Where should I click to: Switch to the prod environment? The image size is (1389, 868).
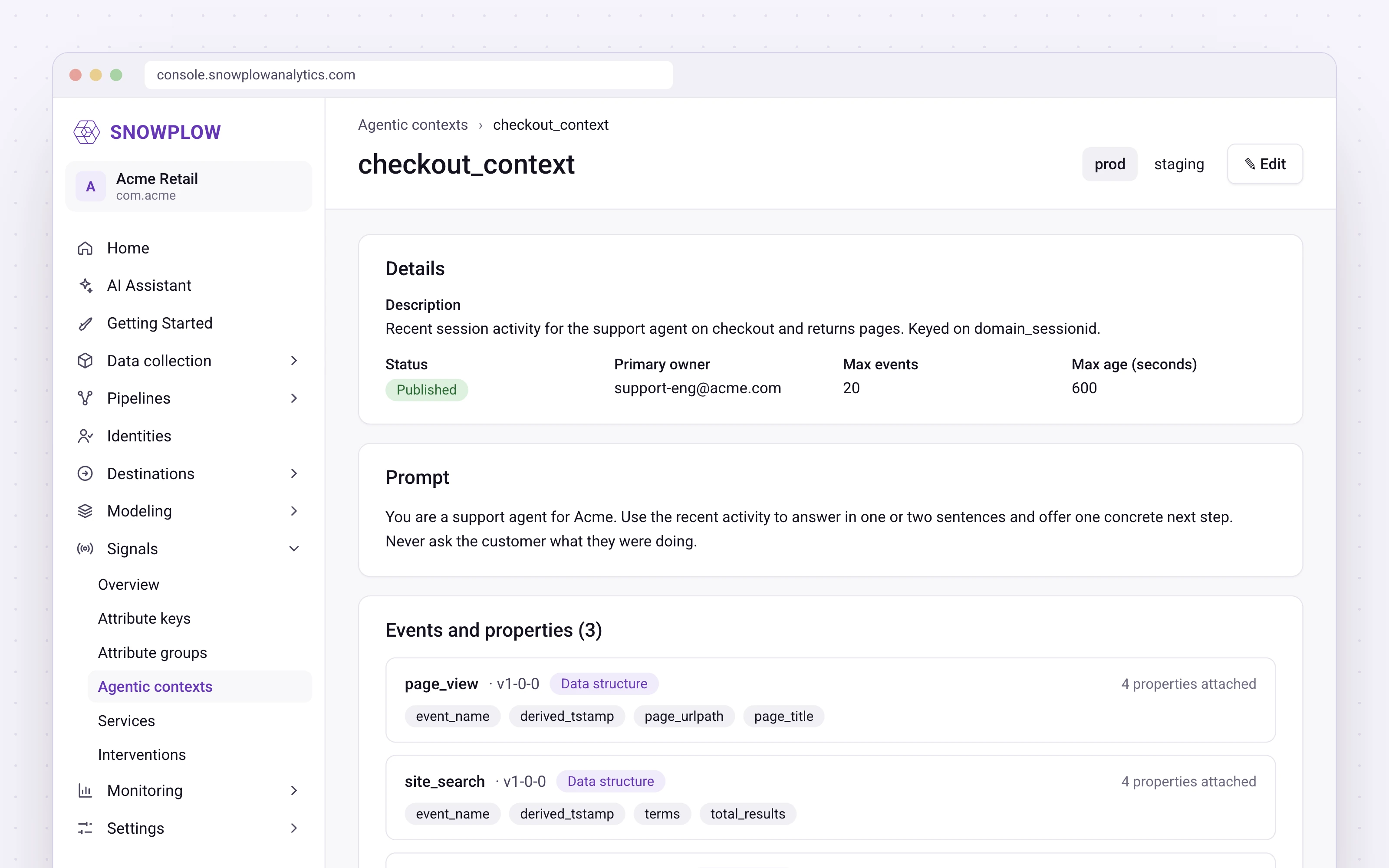pos(1109,164)
